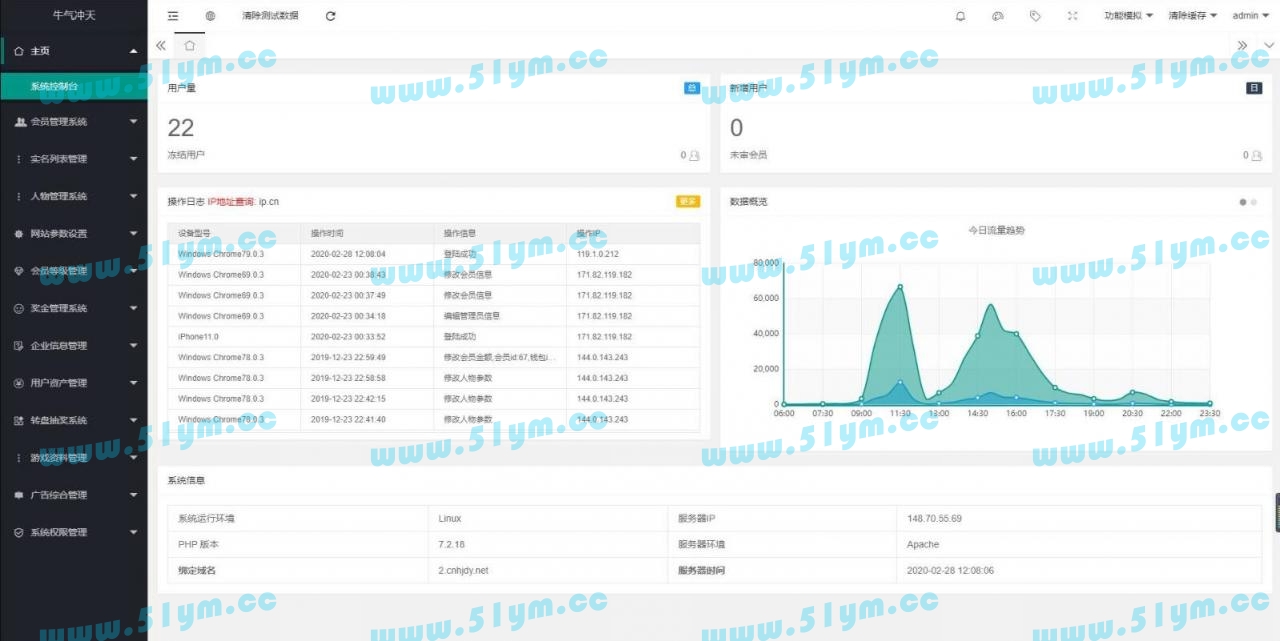Click the IP地址查询 link
The height and width of the screenshot is (641, 1280).
pyautogui.click(x=231, y=202)
